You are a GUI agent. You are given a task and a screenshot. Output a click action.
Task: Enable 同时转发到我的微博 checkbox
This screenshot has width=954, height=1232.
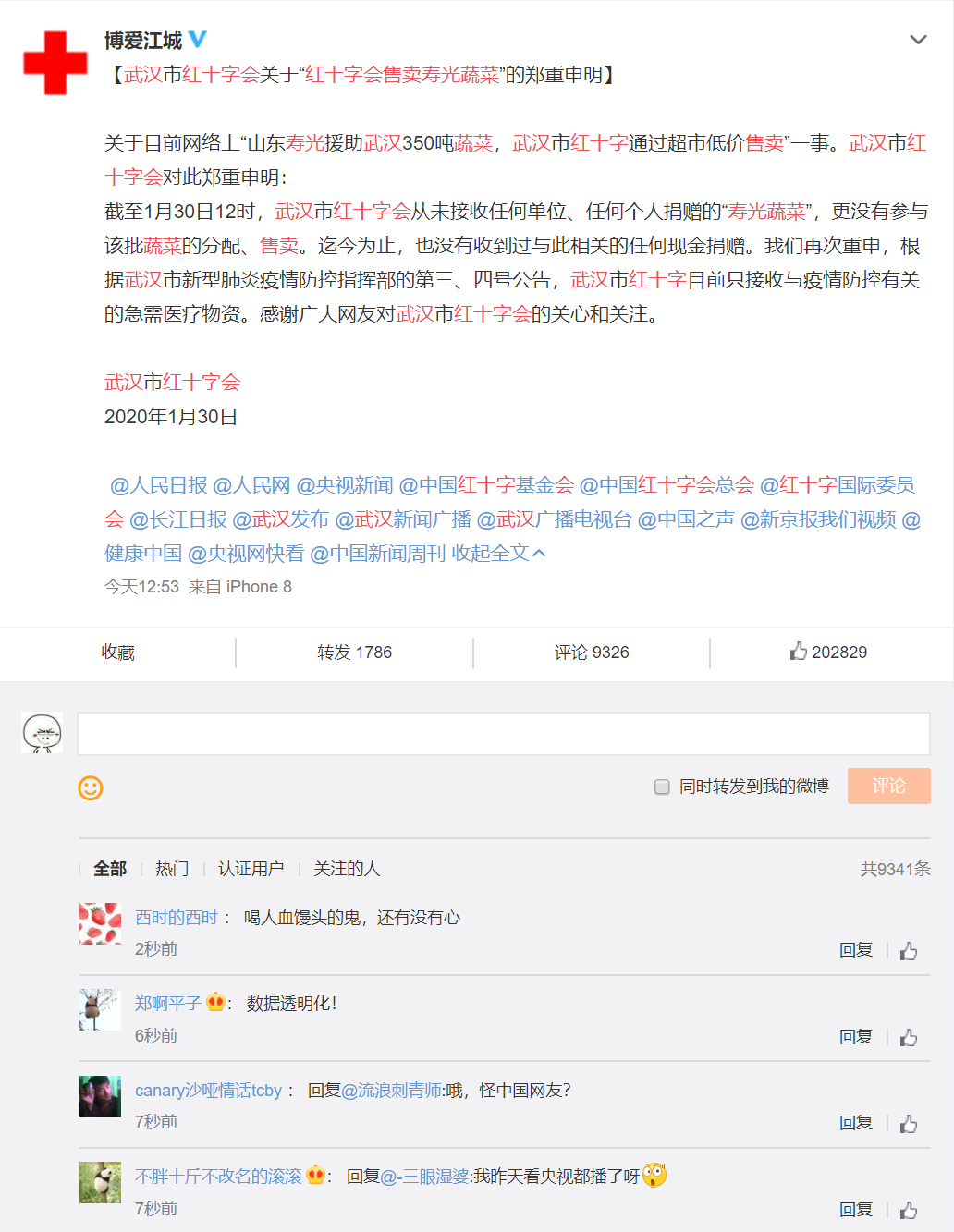pyautogui.click(x=662, y=787)
